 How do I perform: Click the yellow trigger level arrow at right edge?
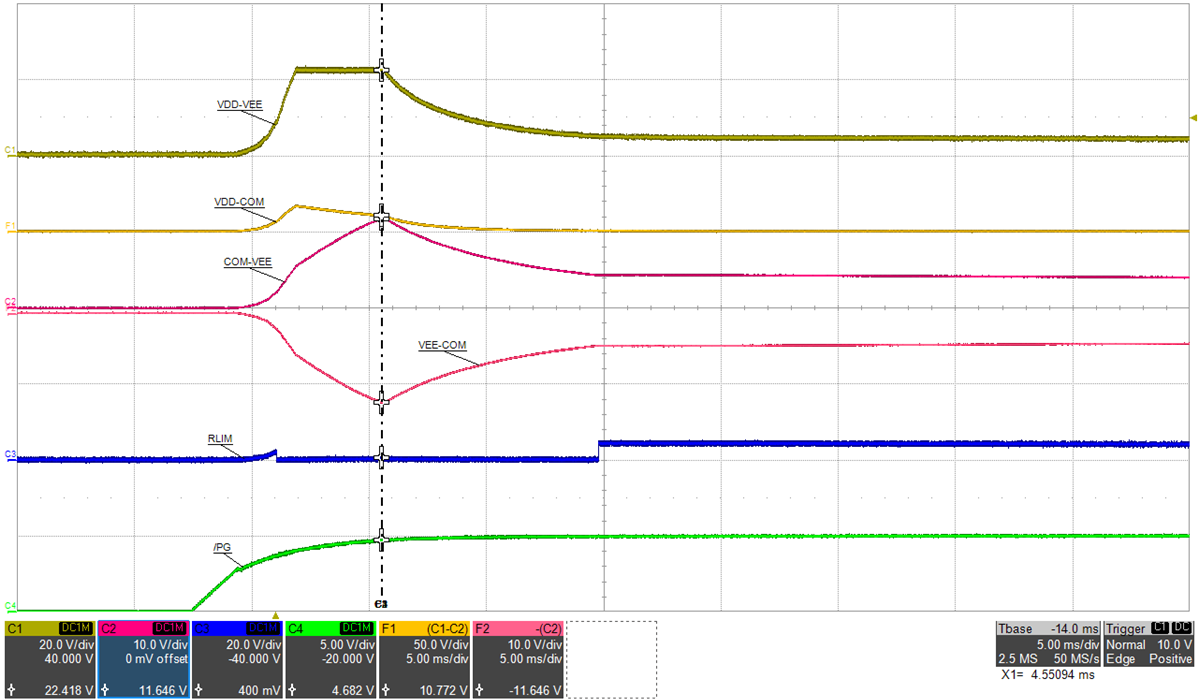[x=1192, y=117]
